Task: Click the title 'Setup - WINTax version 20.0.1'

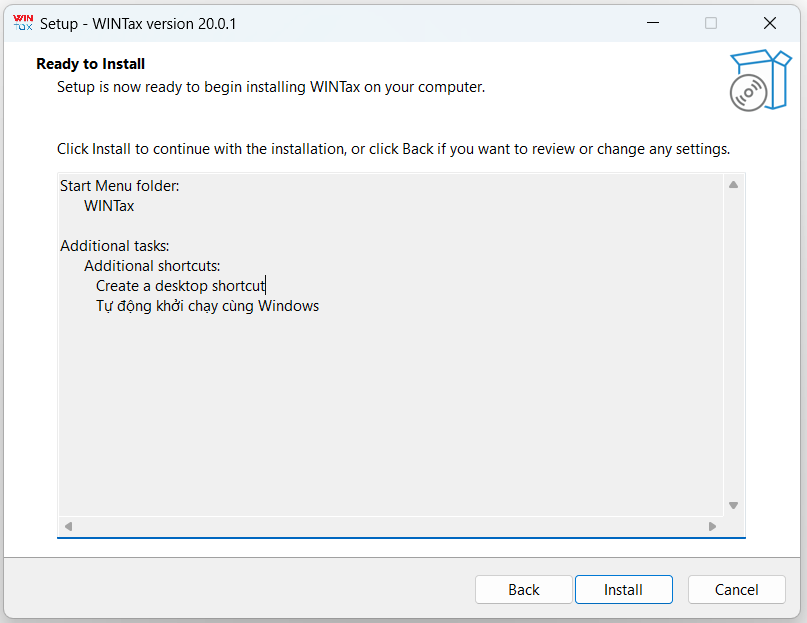Action: [138, 24]
